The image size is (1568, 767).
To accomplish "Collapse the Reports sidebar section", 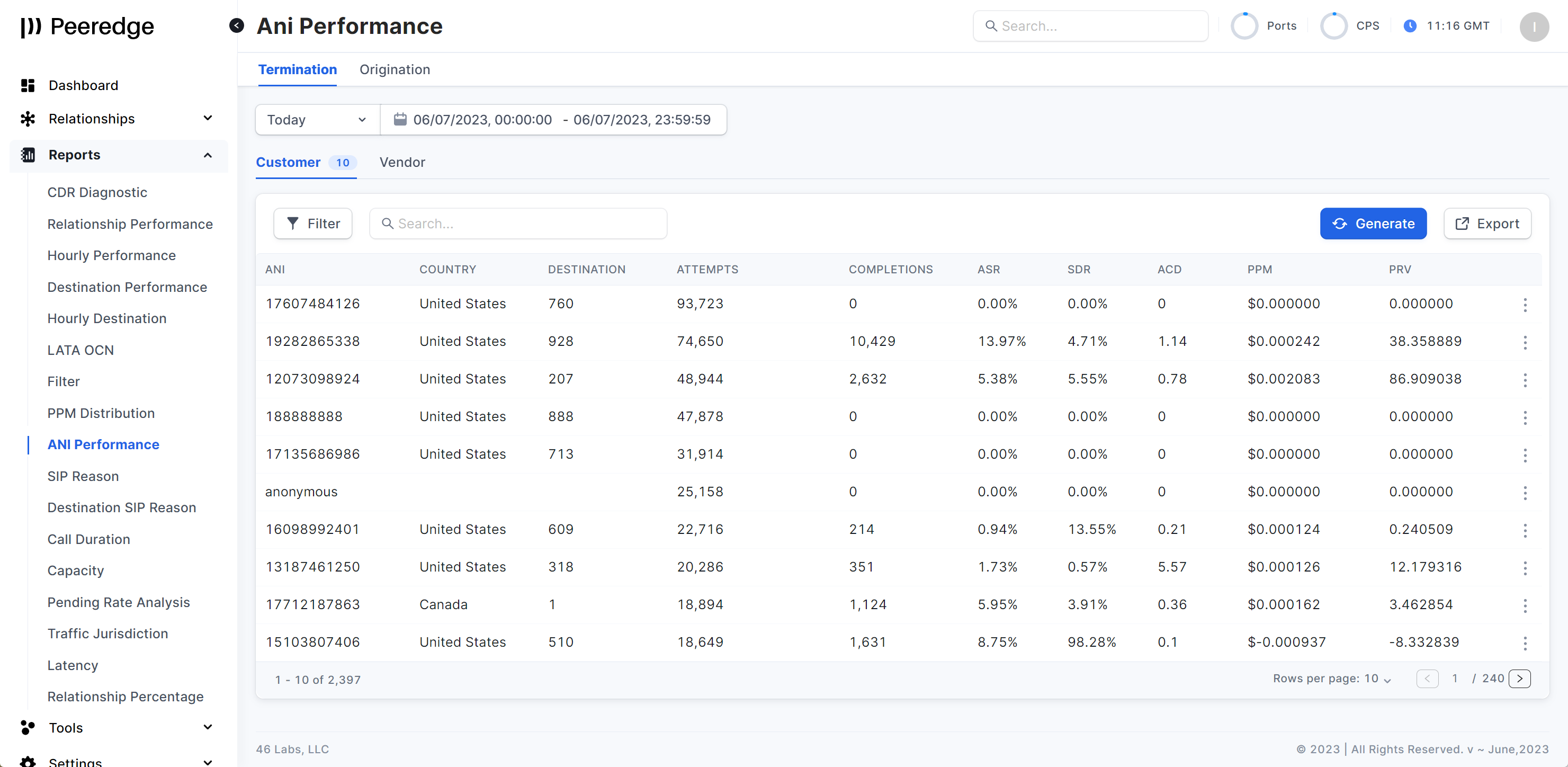I will click(208, 155).
